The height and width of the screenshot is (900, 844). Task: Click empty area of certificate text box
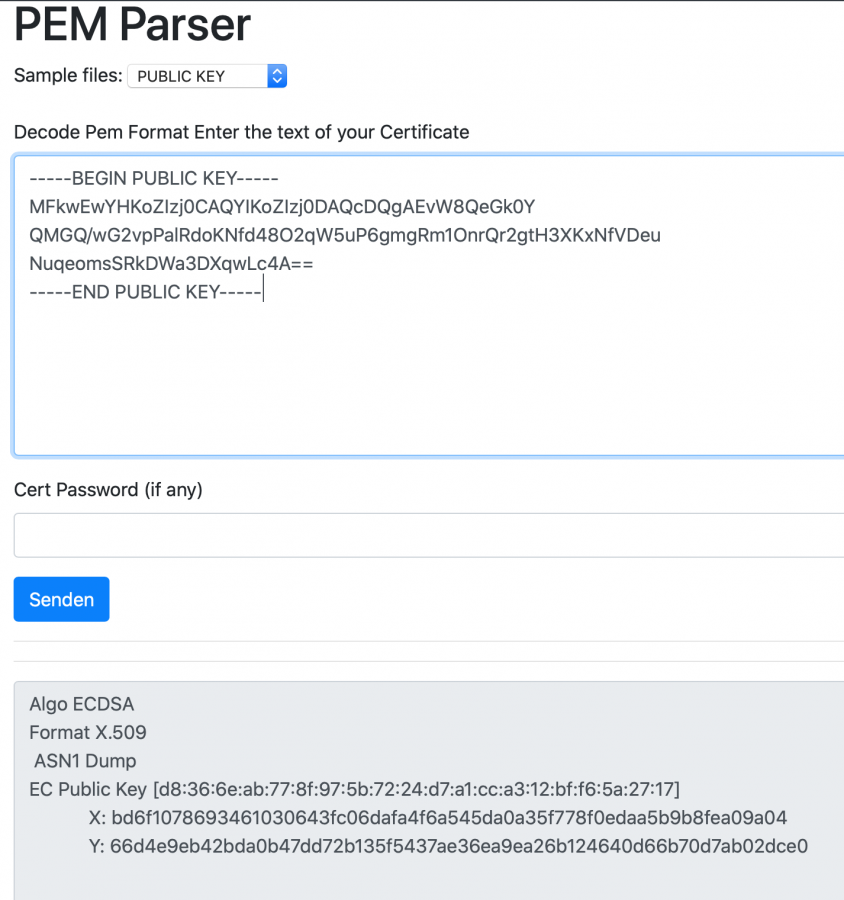pyautogui.click(x=429, y=379)
